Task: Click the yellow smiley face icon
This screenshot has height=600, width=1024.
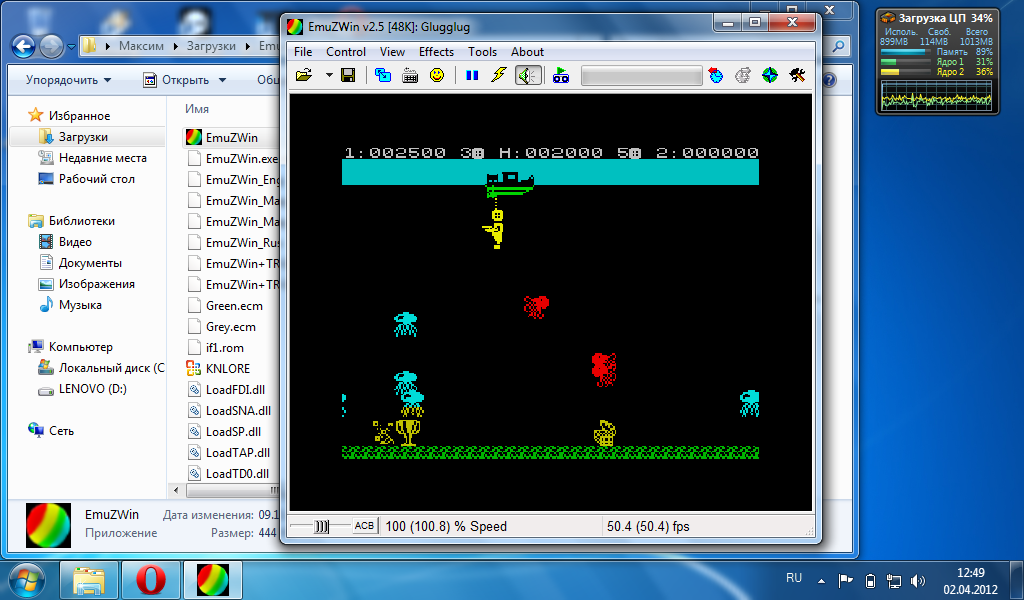Action: point(437,75)
